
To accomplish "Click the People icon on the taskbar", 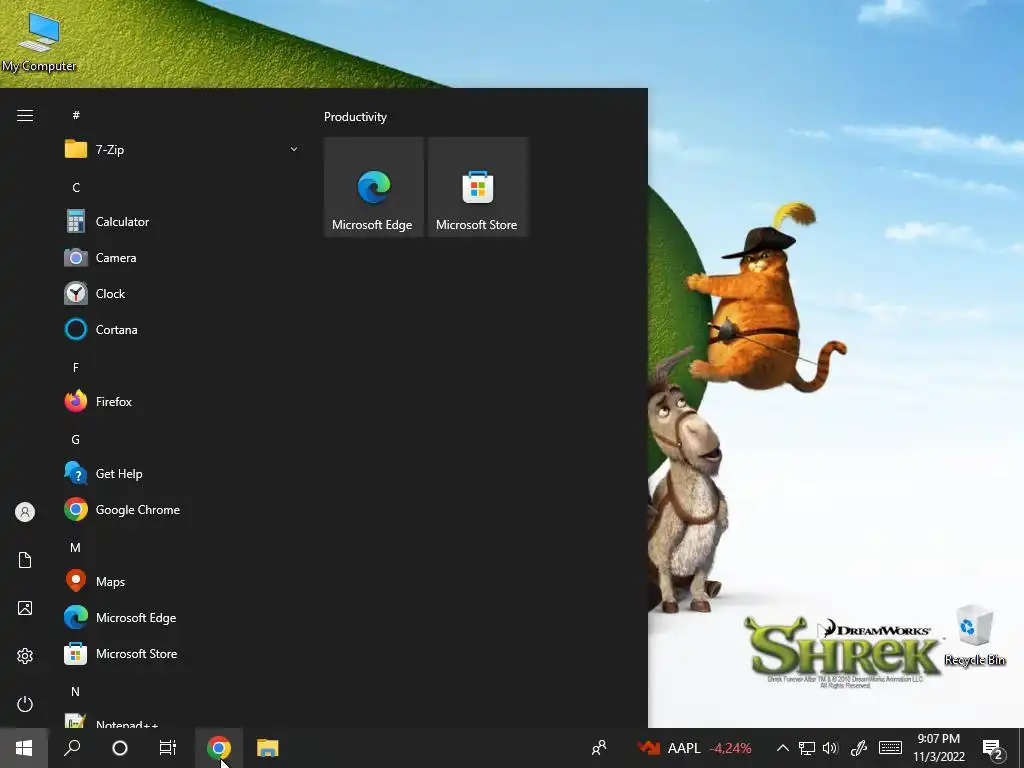I will pos(599,748).
